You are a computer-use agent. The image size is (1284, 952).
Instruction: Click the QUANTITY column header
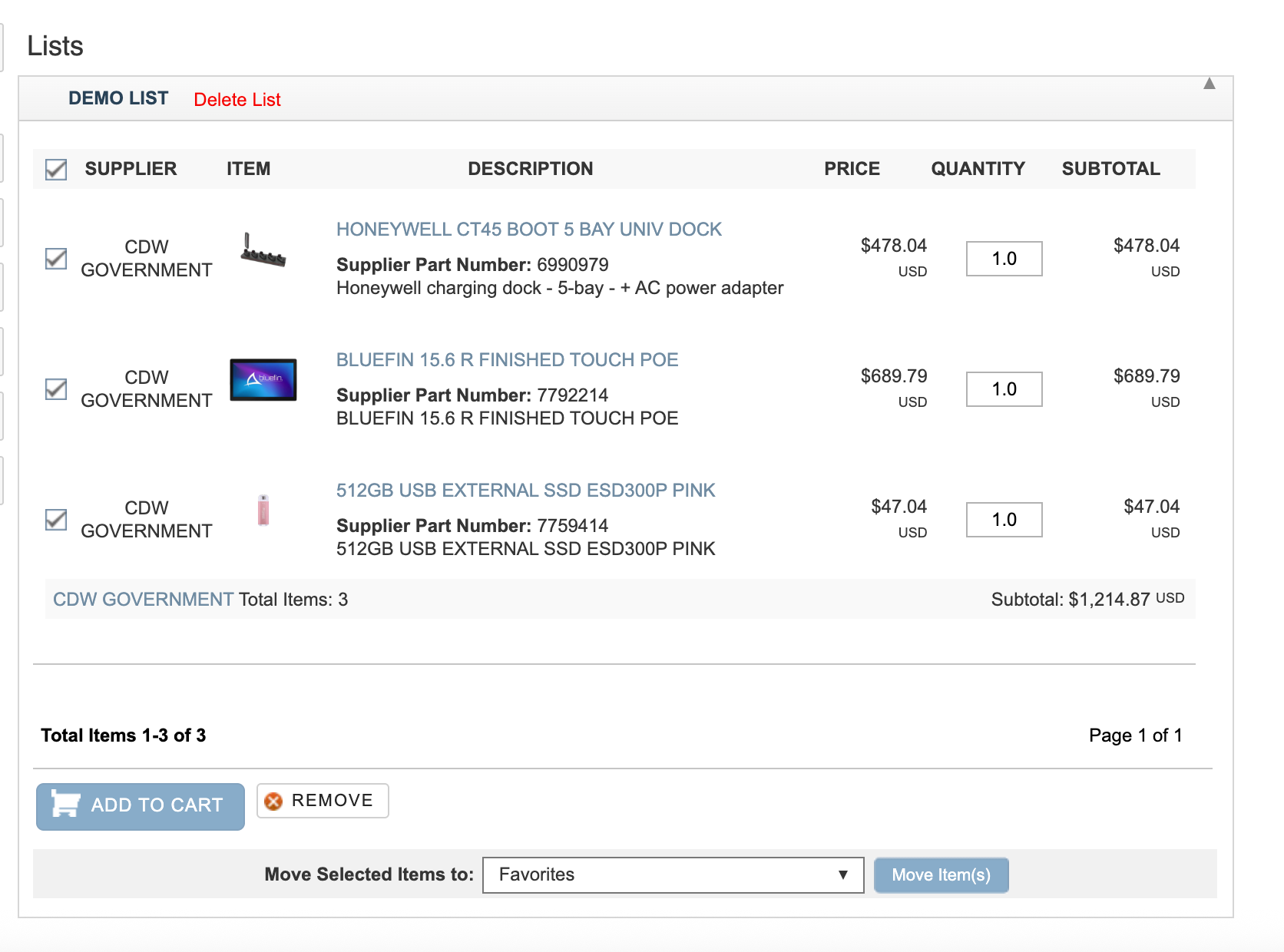tap(978, 169)
